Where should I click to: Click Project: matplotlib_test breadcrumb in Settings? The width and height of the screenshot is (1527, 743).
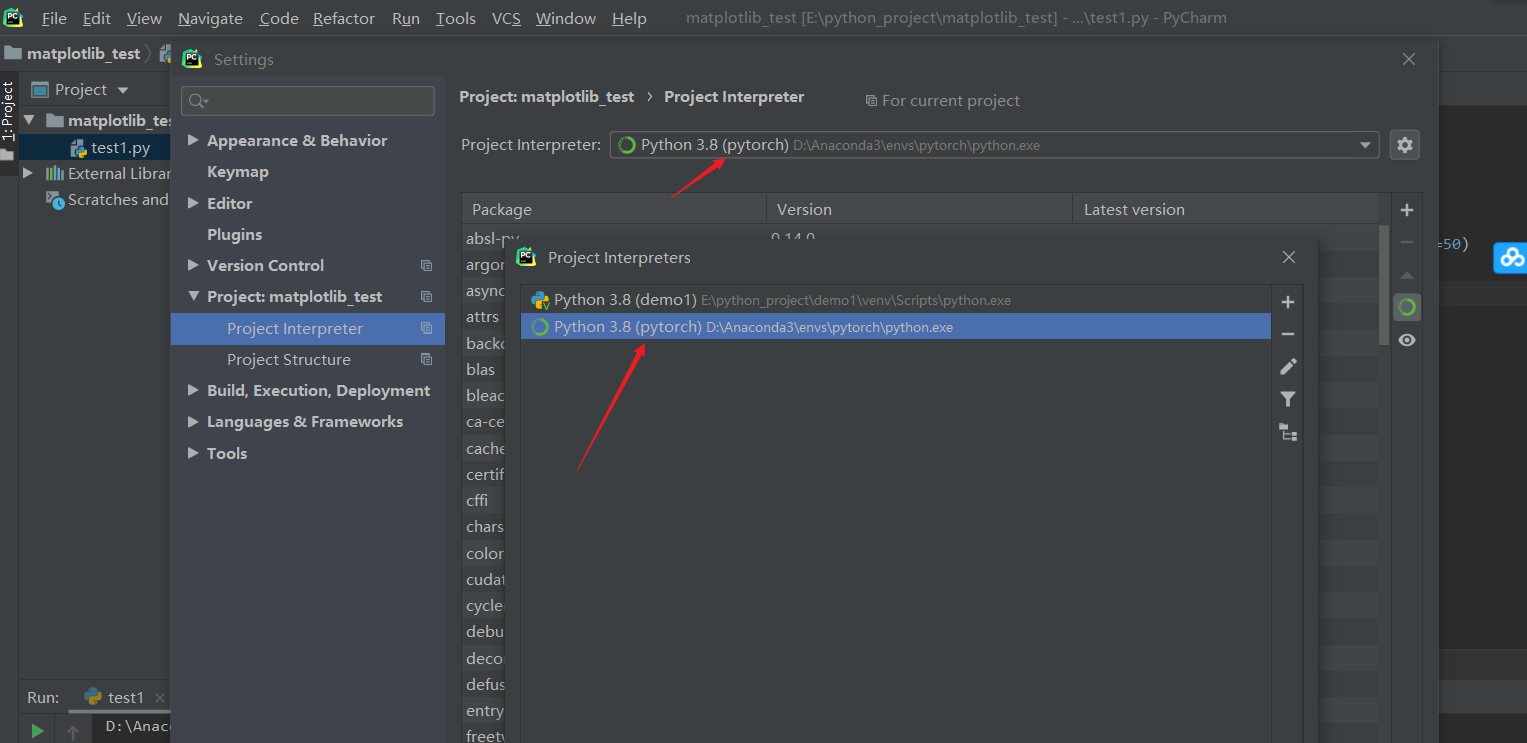click(546, 97)
